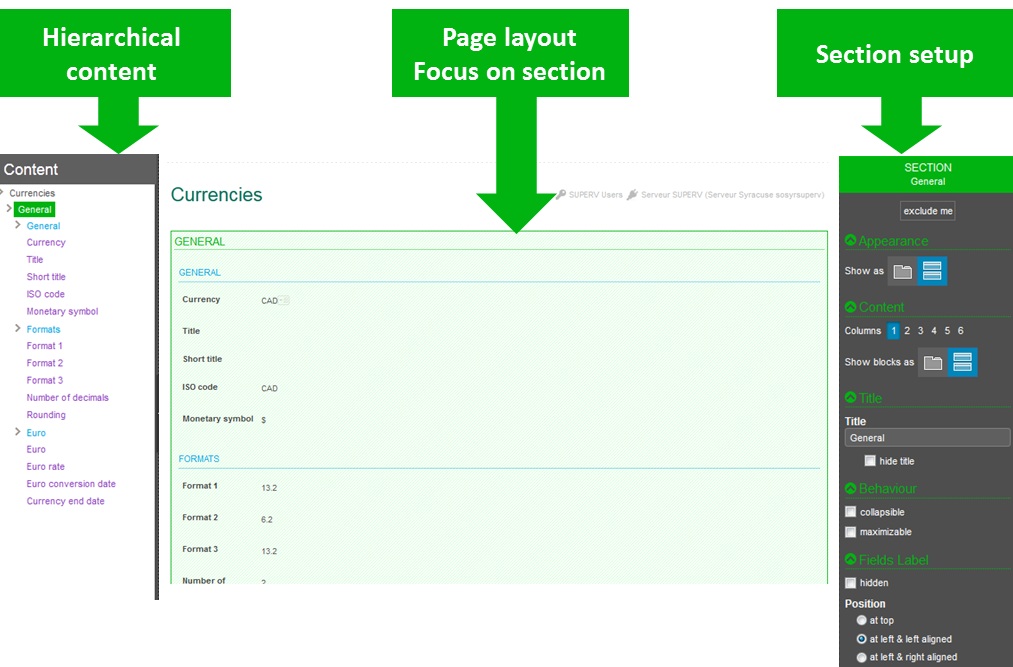This screenshot has width=1013, height=667.
Task: Check the maximizable option
Action: pos(851,532)
